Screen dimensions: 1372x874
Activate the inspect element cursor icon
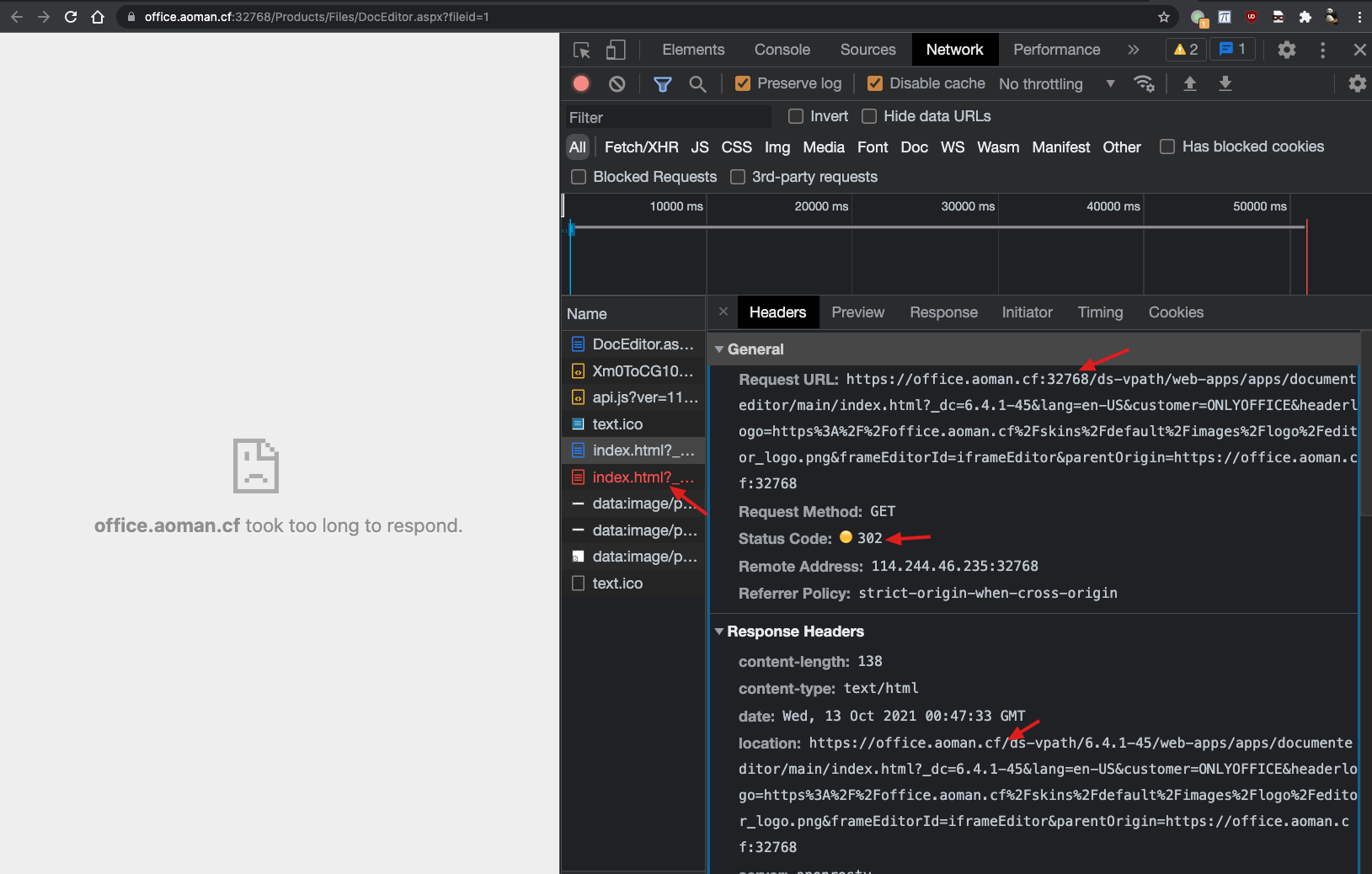click(581, 50)
